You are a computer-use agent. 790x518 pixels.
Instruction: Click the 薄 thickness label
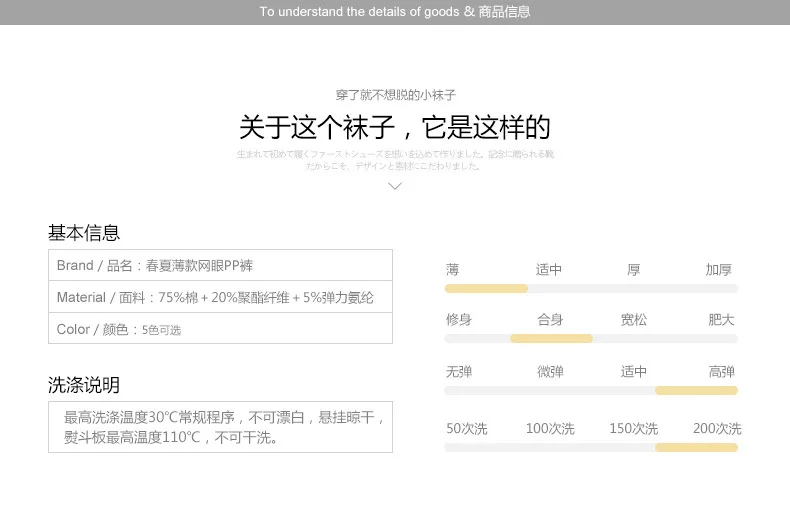coord(452,270)
